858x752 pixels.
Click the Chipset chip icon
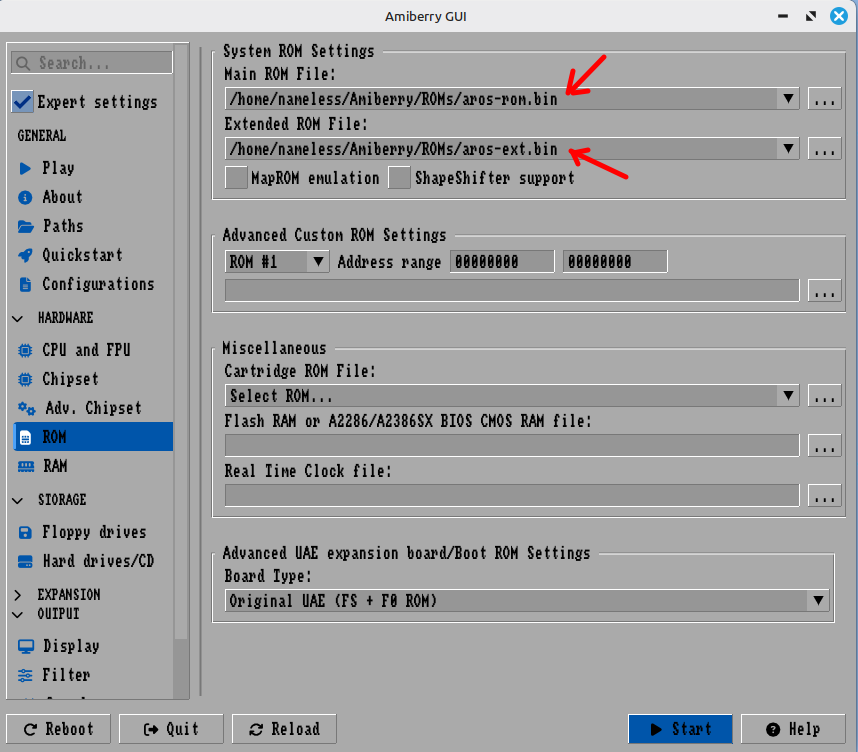(x=25, y=379)
